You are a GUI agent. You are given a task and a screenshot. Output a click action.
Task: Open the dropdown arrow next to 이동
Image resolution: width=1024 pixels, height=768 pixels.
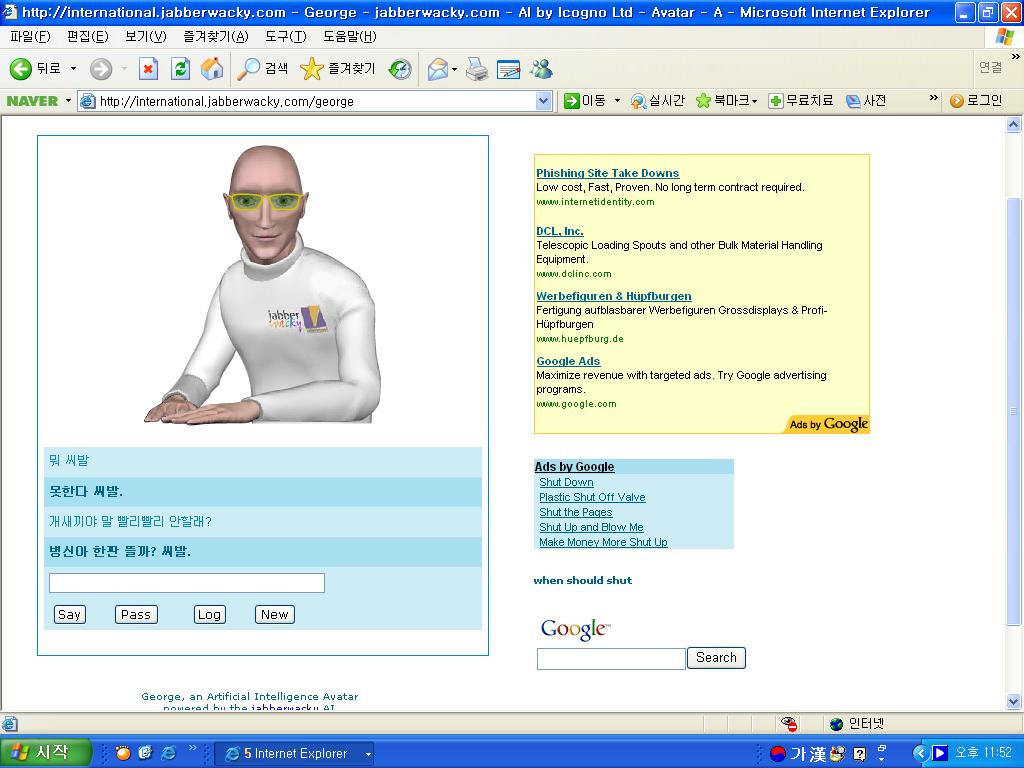coord(617,101)
